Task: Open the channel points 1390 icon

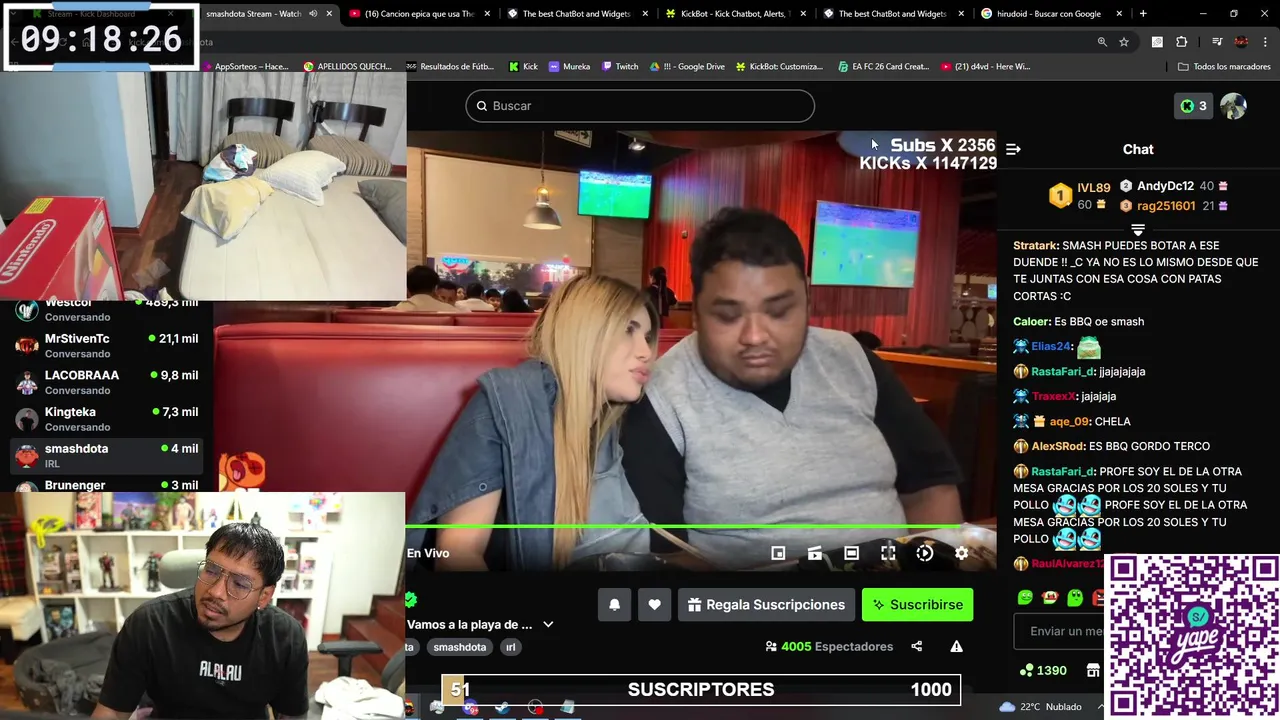Action: click(x=1043, y=670)
